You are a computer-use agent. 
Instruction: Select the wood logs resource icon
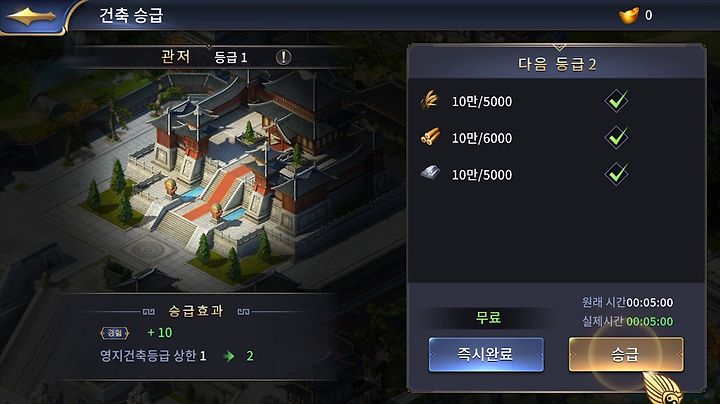pyautogui.click(x=430, y=137)
